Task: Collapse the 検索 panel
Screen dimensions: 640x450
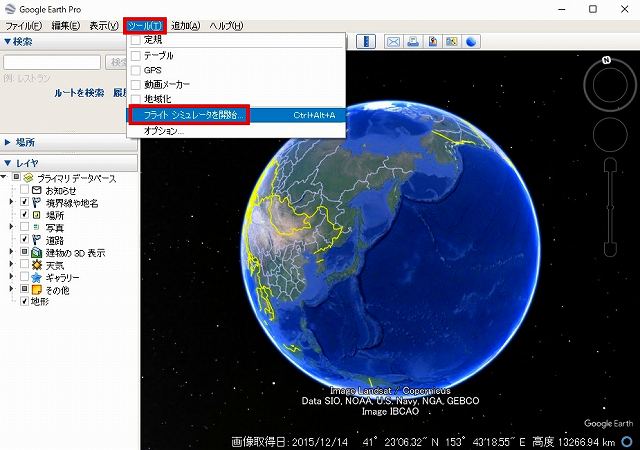Action: tap(7, 42)
